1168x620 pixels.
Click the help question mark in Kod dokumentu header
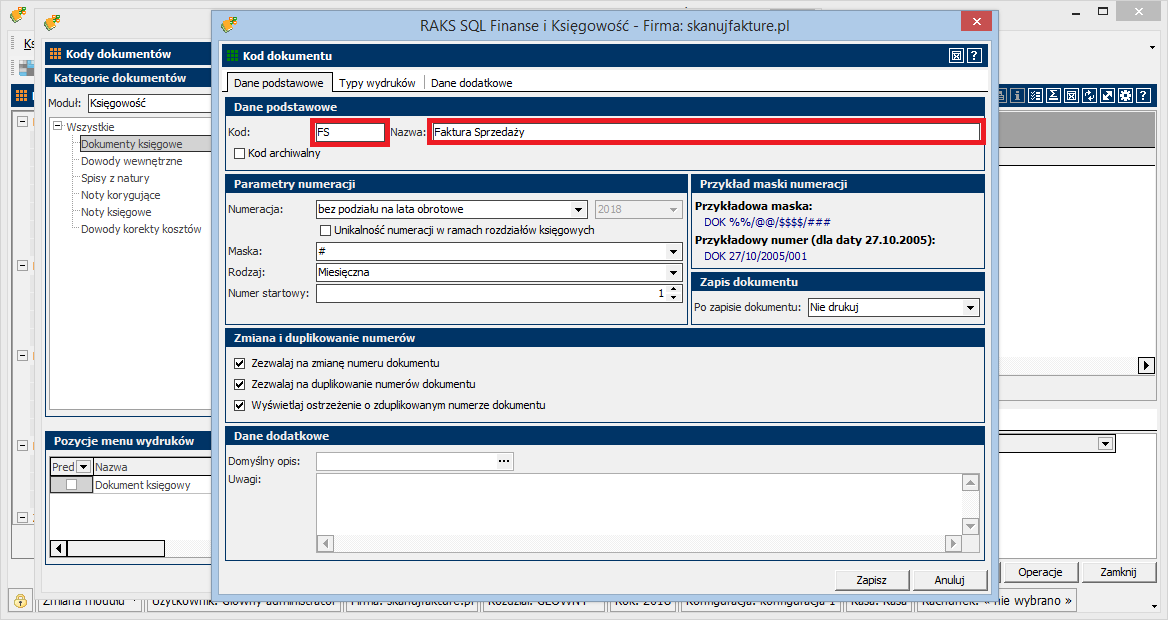click(x=974, y=56)
